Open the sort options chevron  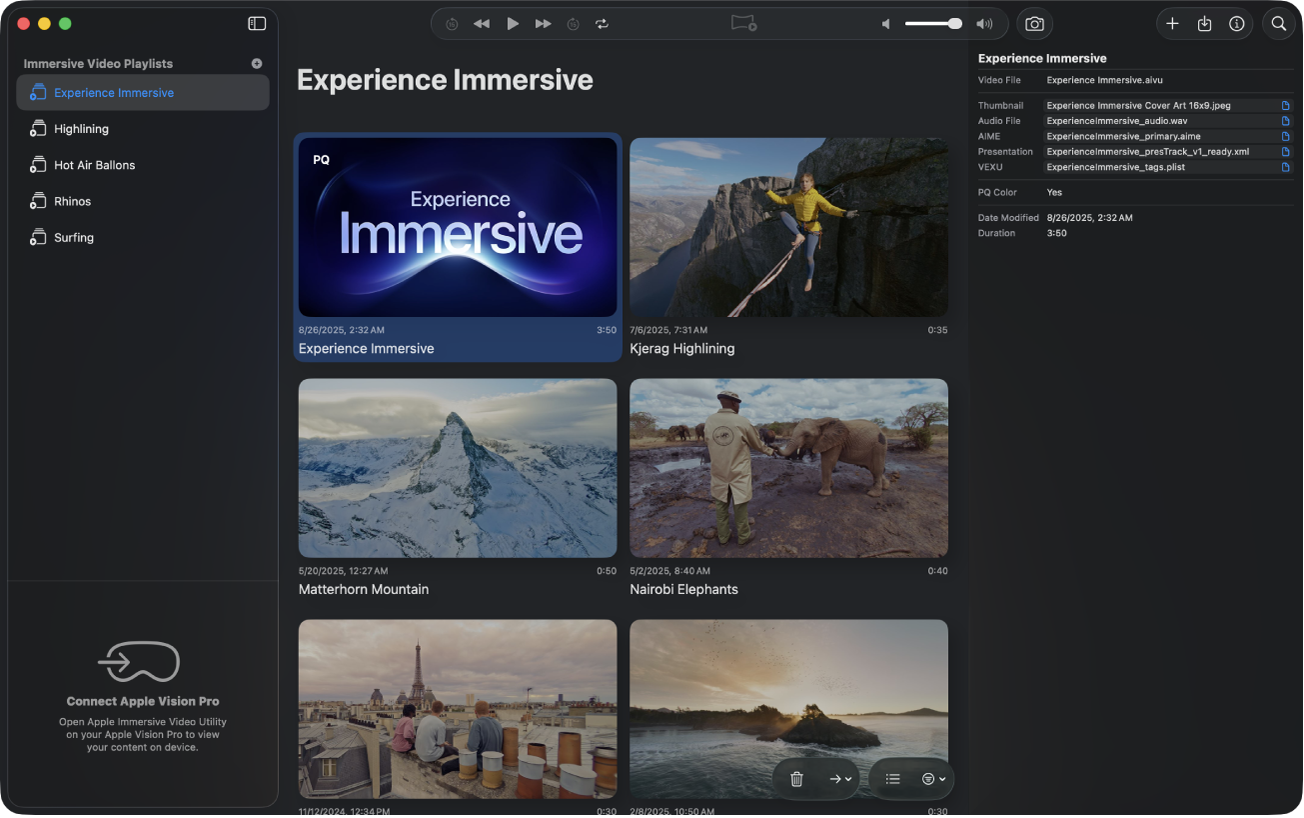coord(940,779)
